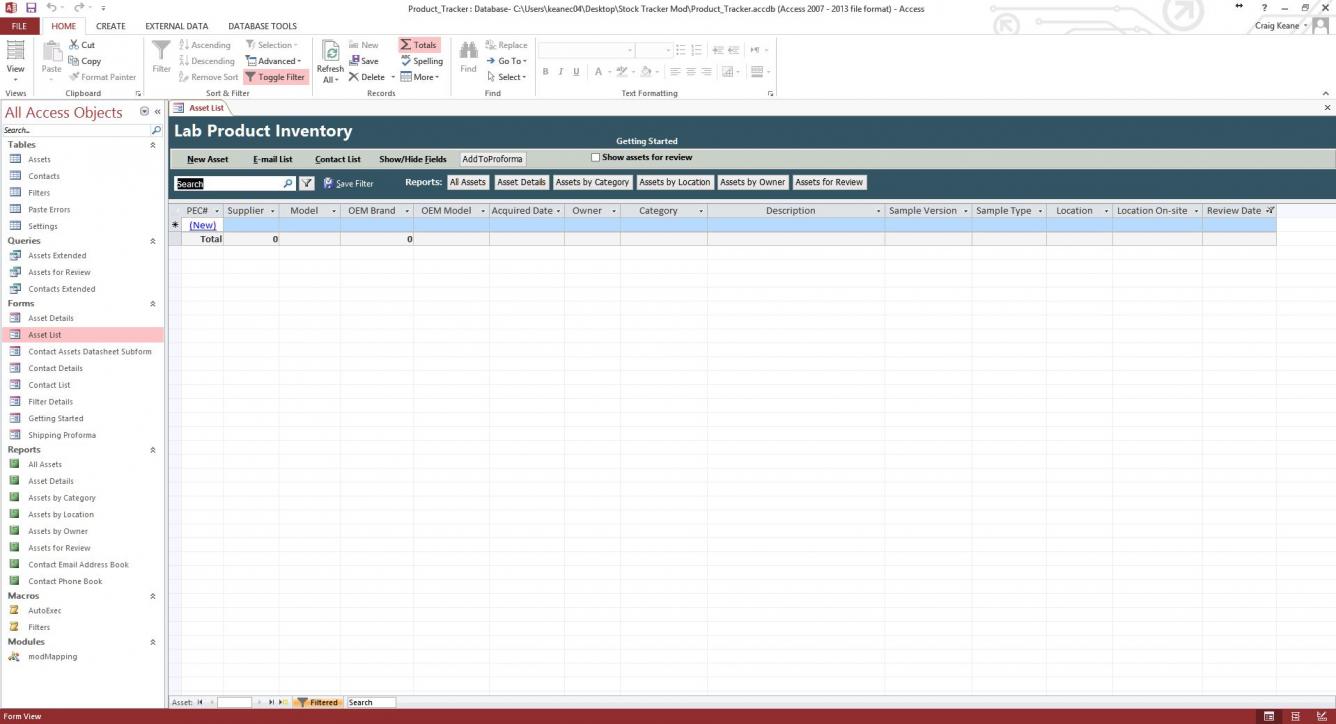The height and width of the screenshot is (724, 1336).
Task: Select the Format Painter tool
Action: [x=102, y=77]
